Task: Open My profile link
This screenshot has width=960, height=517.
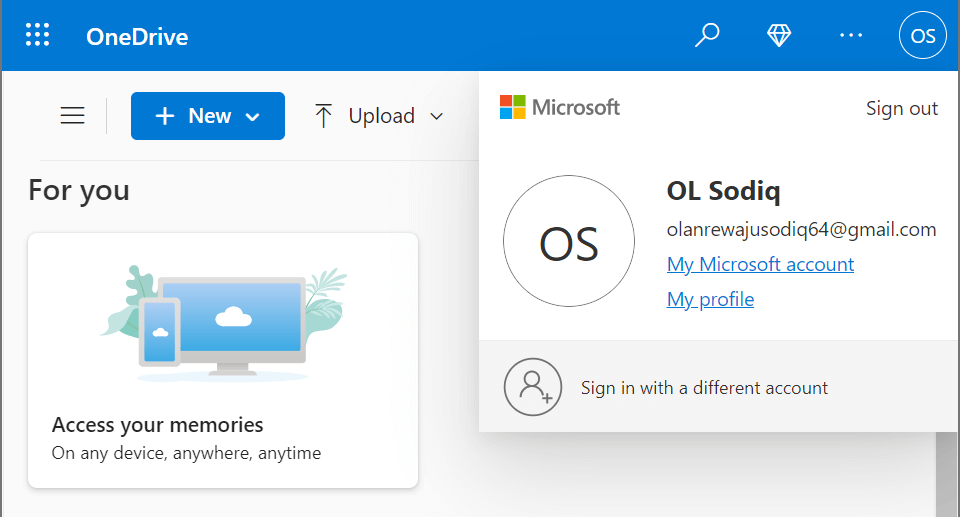Action: 710,299
